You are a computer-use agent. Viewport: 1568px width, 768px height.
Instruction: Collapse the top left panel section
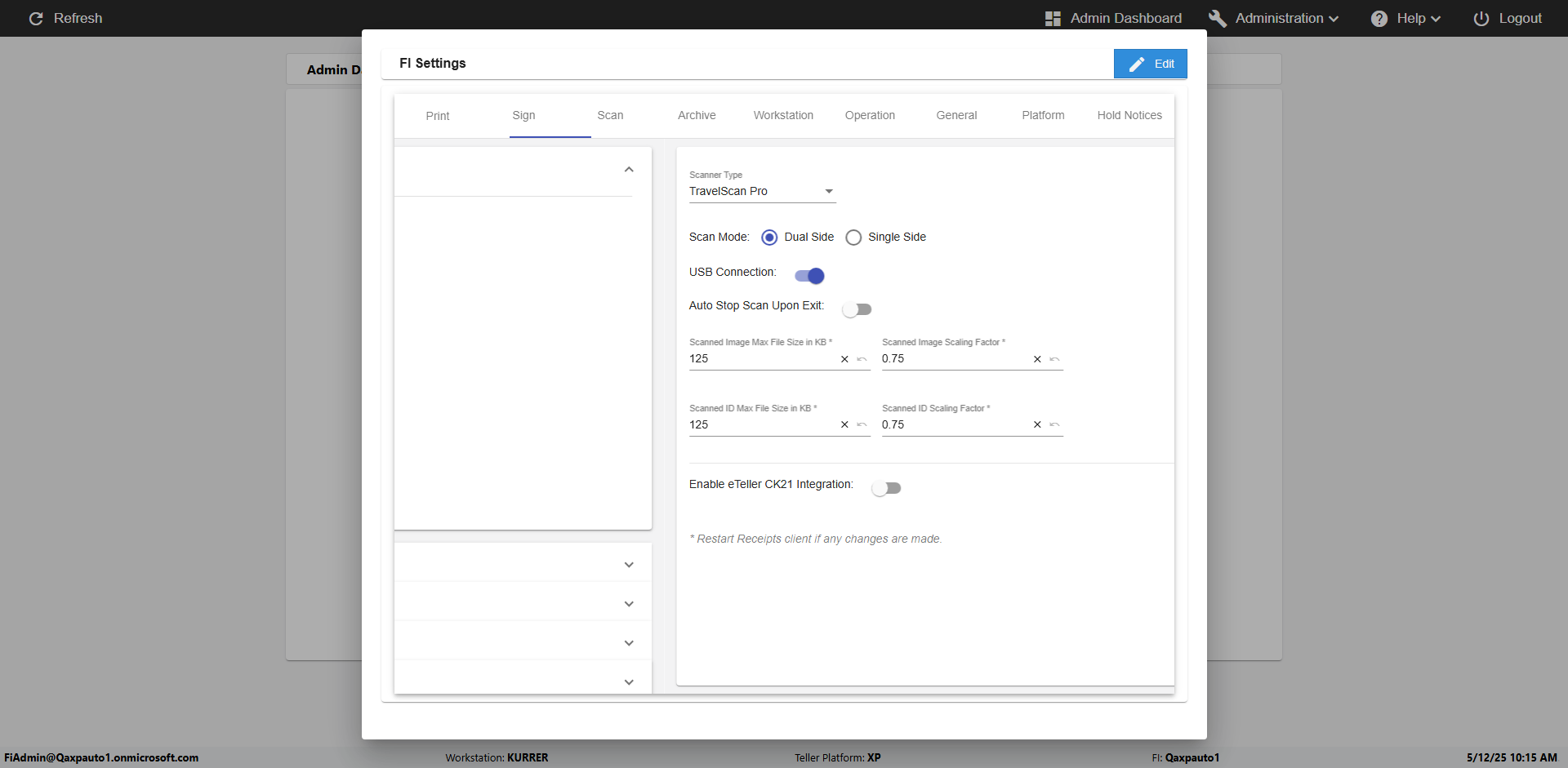point(629,170)
